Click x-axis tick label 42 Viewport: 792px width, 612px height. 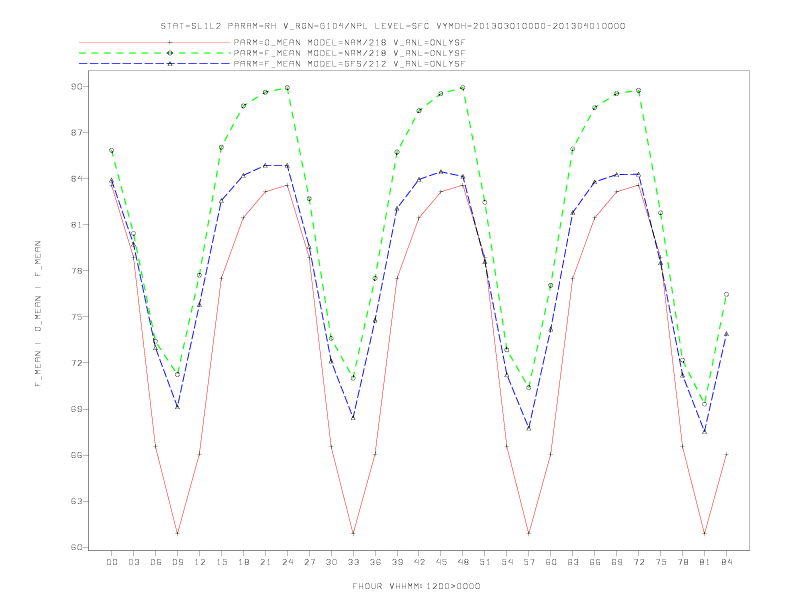tap(419, 562)
